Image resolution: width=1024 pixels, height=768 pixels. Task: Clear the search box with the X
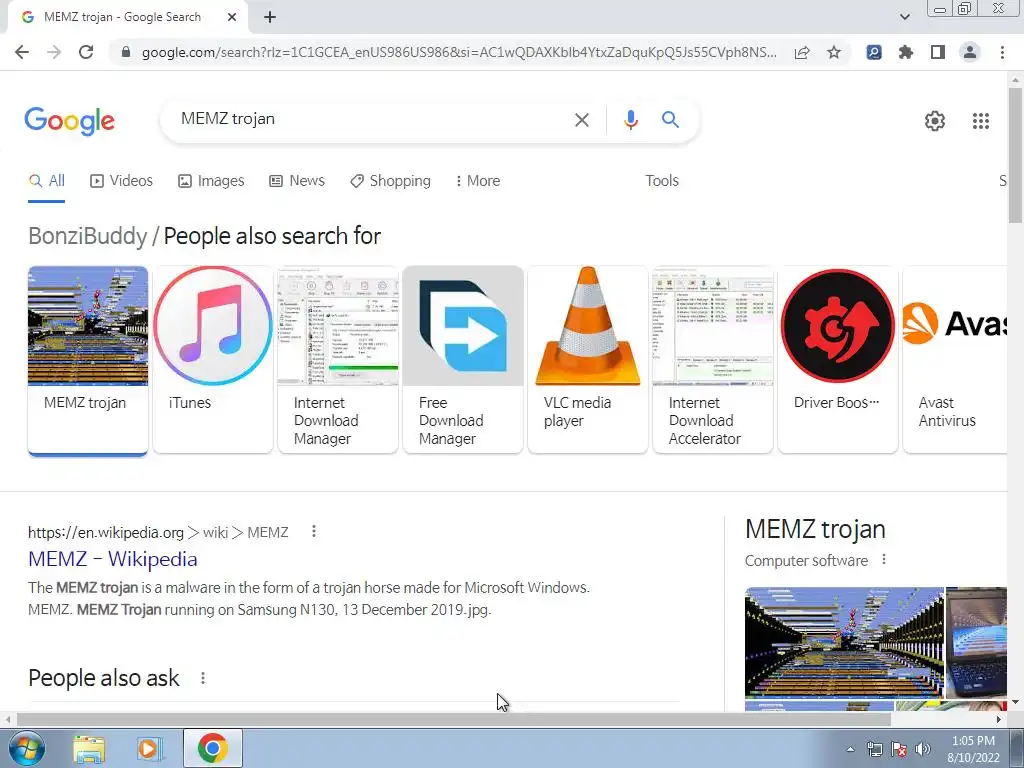581,120
